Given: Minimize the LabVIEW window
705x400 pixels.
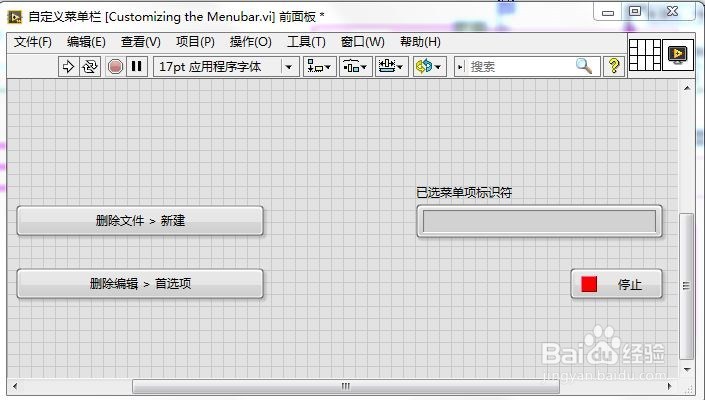Looking at the screenshot, I should 608,12.
